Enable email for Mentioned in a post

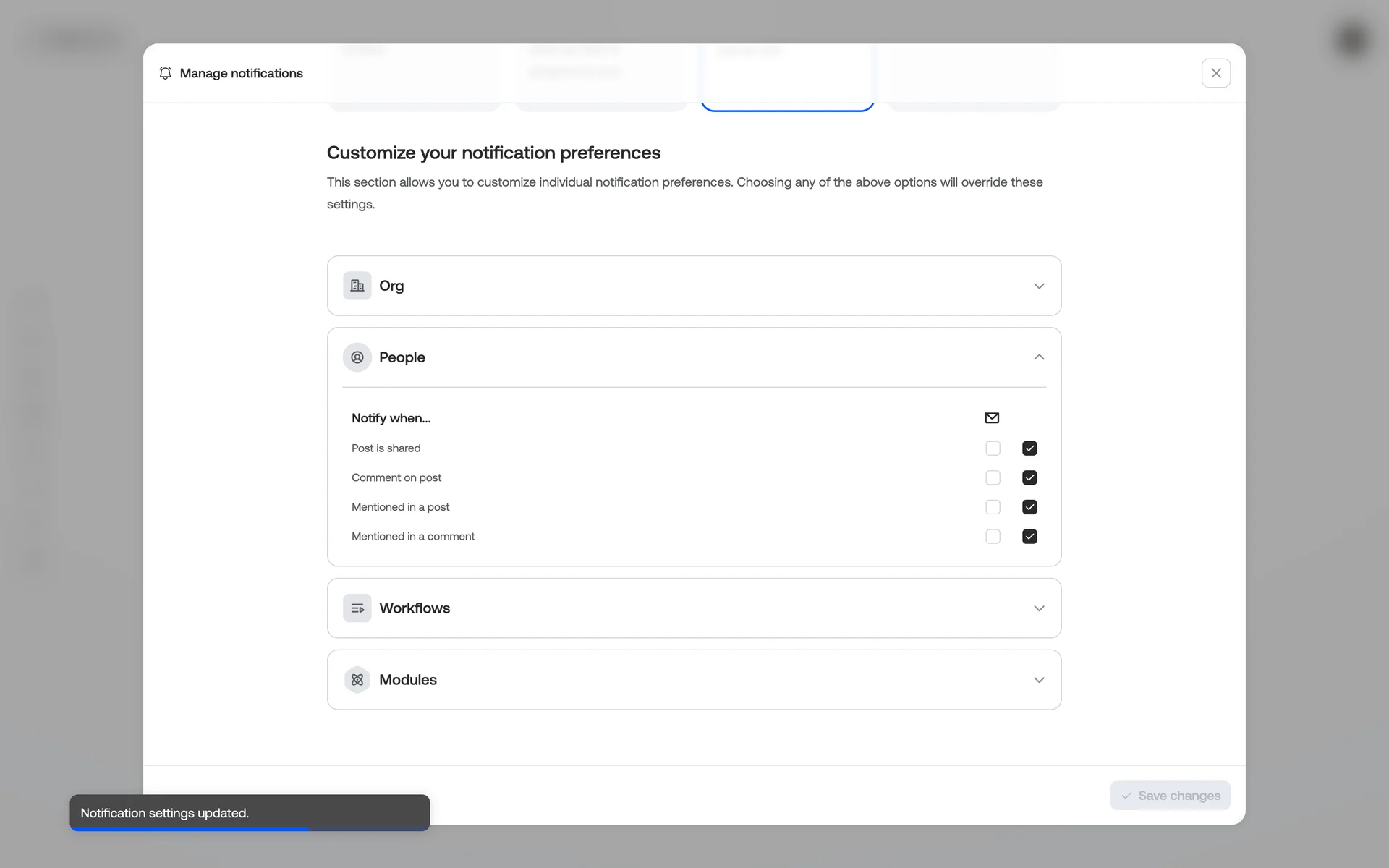click(993, 507)
